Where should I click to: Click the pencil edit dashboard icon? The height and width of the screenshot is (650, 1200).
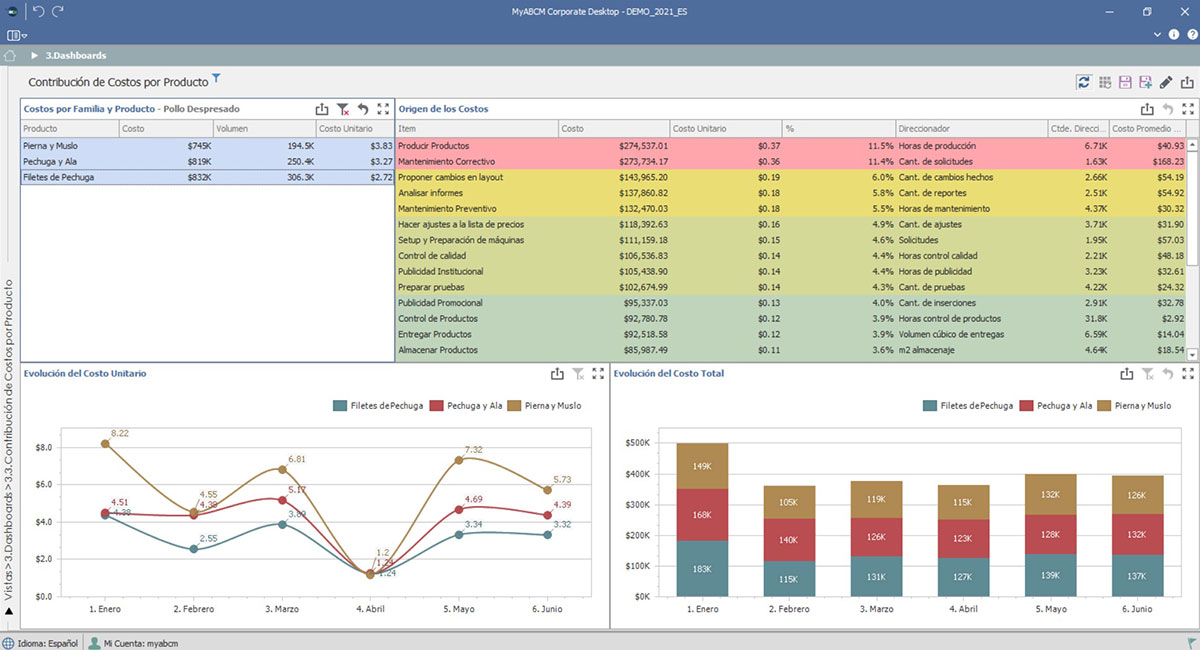[1167, 82]
